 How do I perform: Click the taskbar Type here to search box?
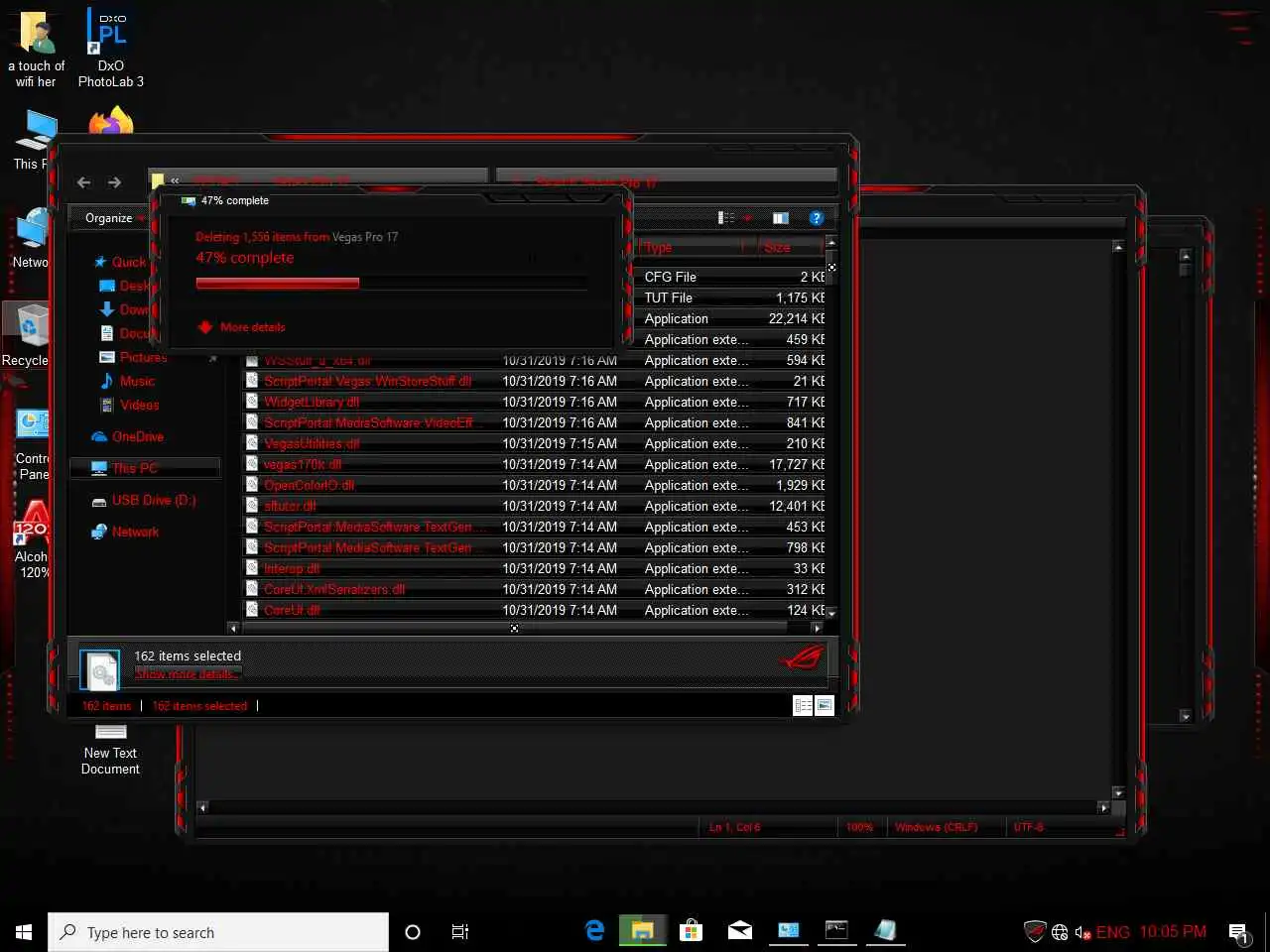218,932
